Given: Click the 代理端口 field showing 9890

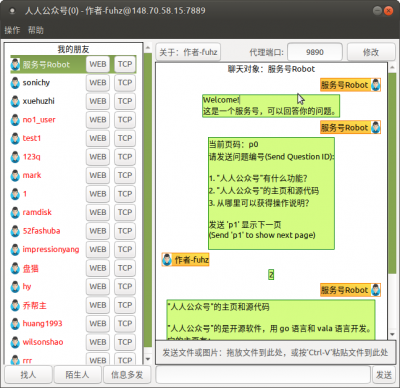Looking at the screenshot, I should [315, 52].
